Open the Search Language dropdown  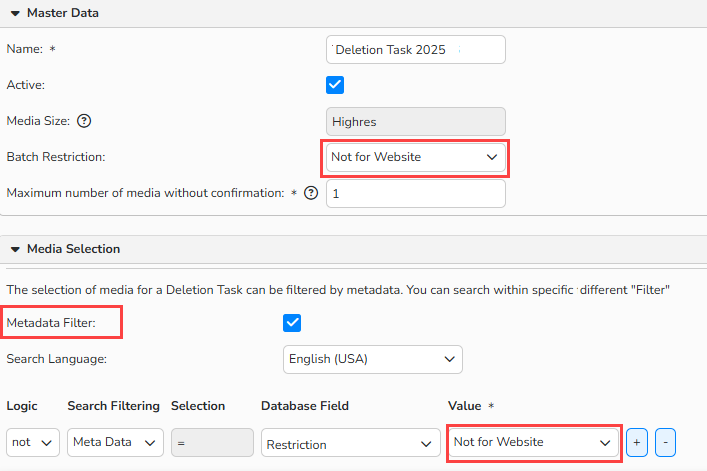pos(372,359)
